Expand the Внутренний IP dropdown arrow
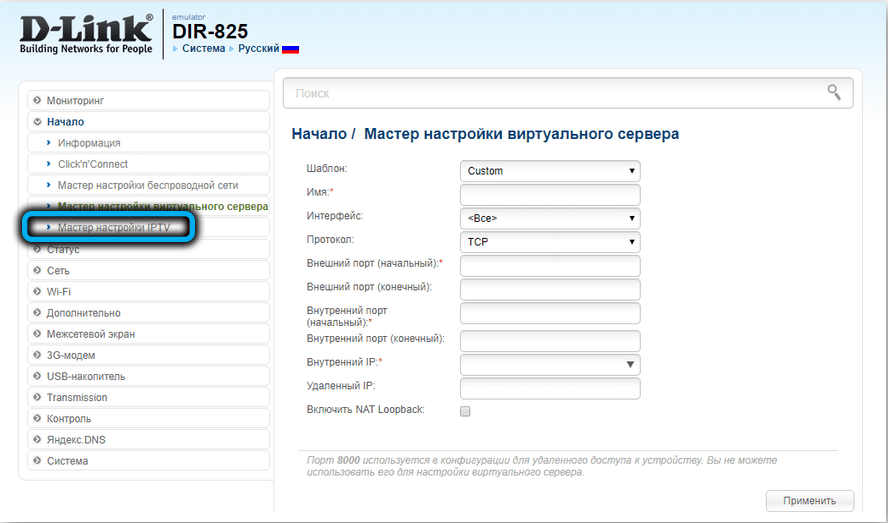Viewport: 888px width, 523px height. tap(631, 365)
